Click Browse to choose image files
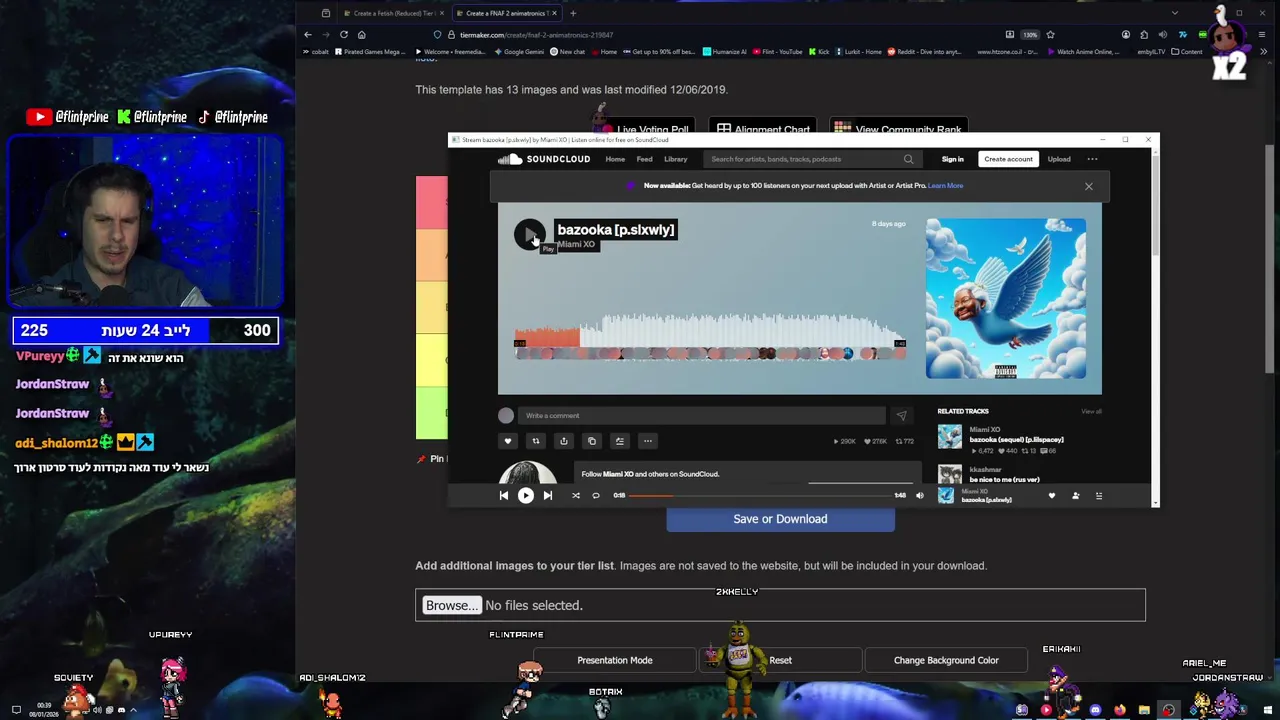The height and width of the screenshot is (720, 1280). 452,605
